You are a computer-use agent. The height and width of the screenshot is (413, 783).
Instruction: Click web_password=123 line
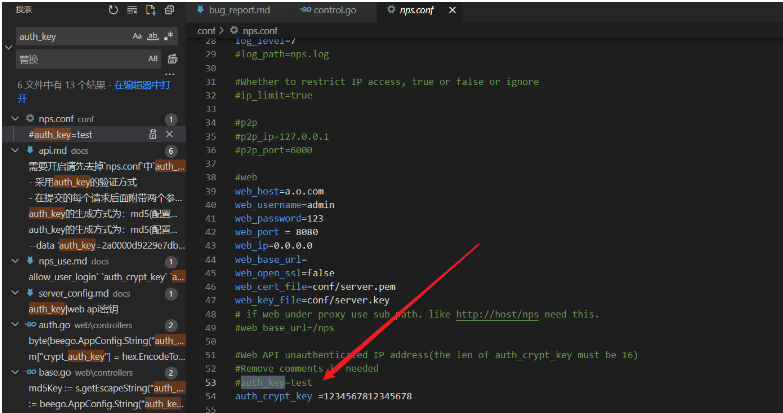coord(279,218)
